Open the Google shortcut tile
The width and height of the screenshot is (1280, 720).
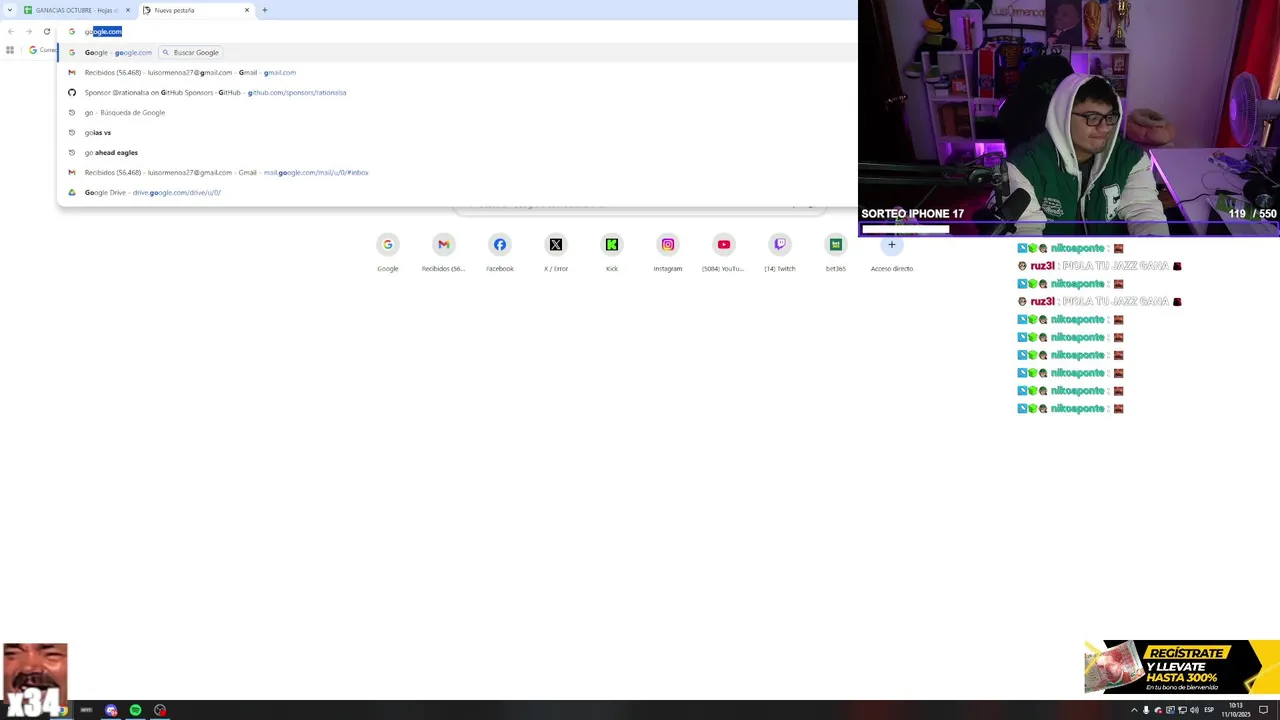tap(388, 252)
